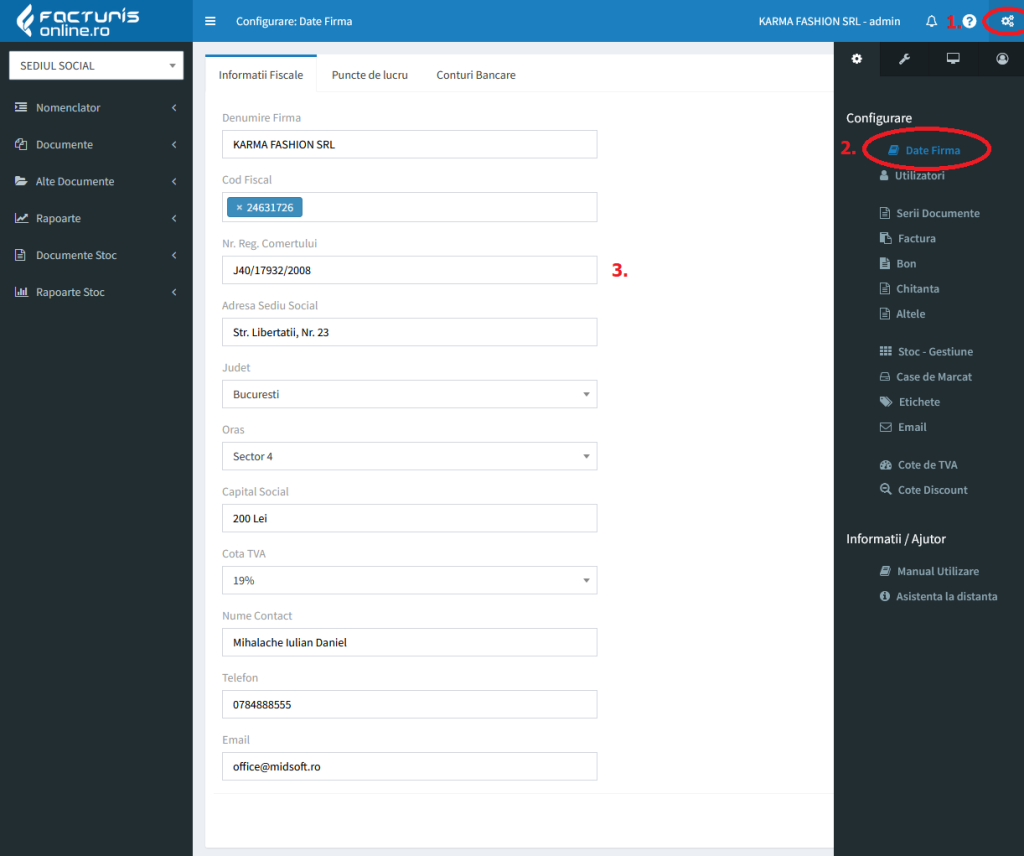
Task: Click the Alte Documente folder icon
Action: tap(22, 181)
